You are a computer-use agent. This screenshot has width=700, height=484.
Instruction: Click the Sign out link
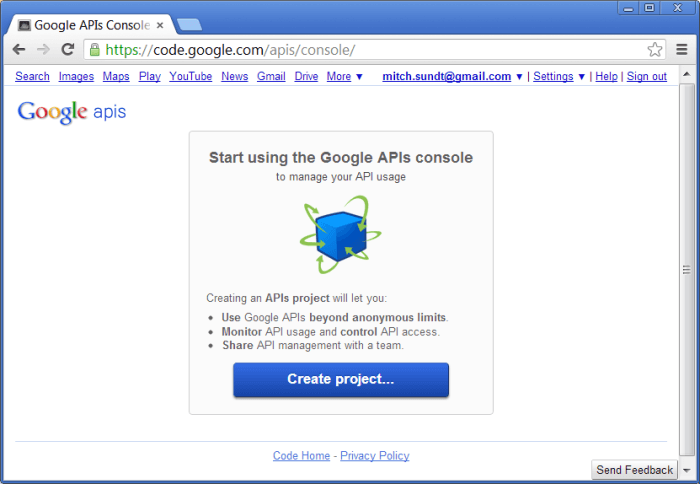(646, 76)
